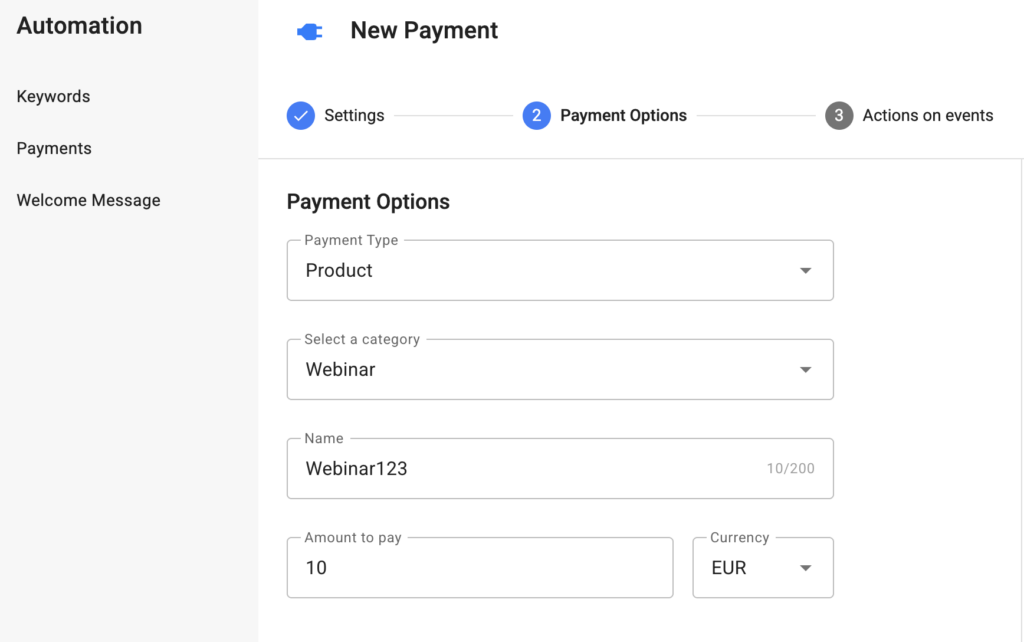1024x642 pixels.
Task: Click the Payment Type dropdown arrow
Action: [x=805, y=271]
